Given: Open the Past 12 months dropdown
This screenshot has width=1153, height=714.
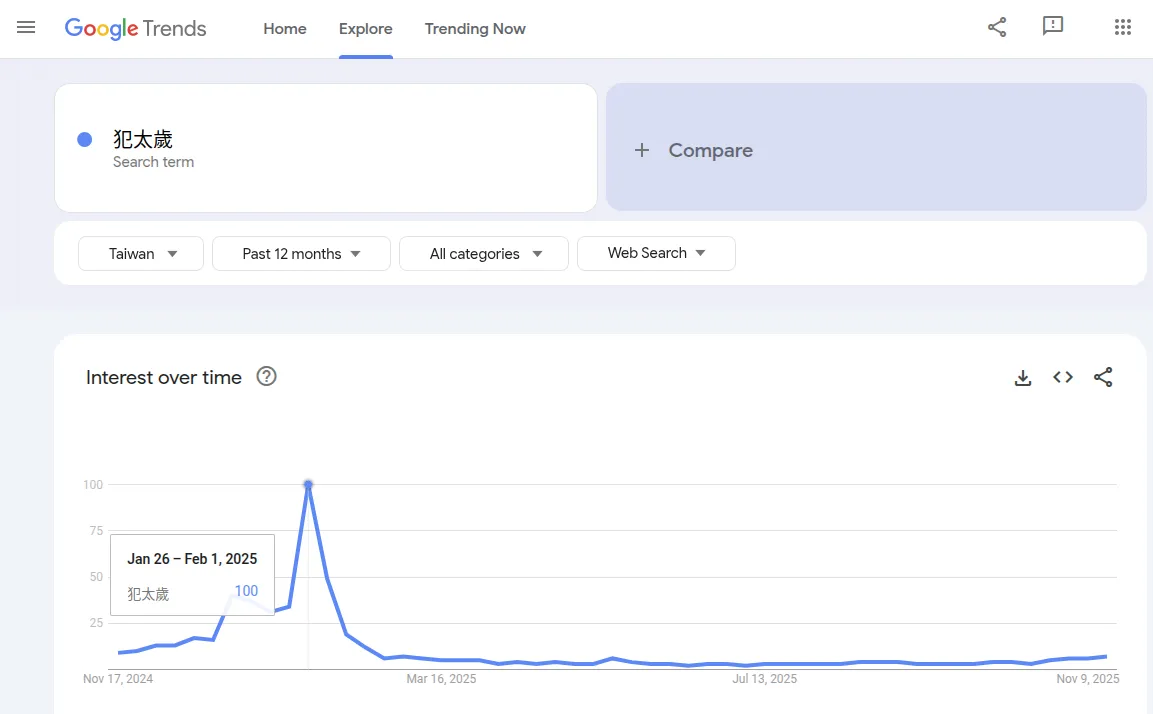Looking at the screenshot, I should 301,254.
